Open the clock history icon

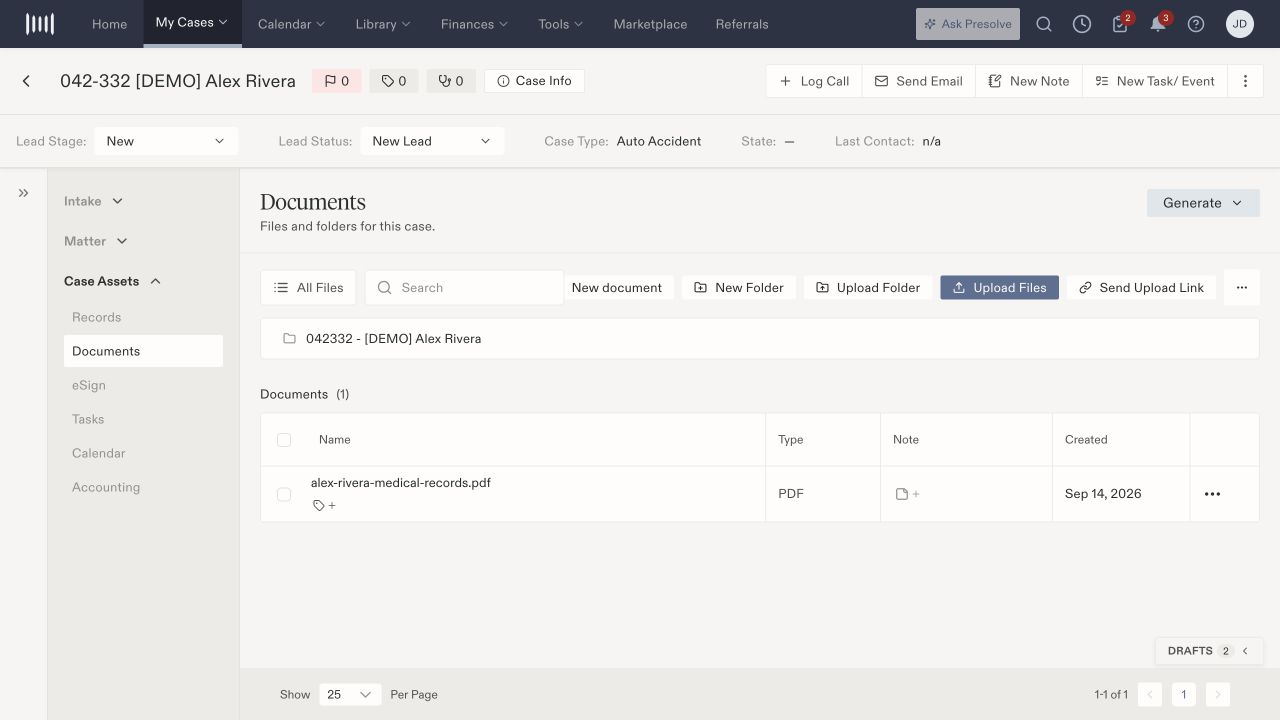click(1082, 24)
